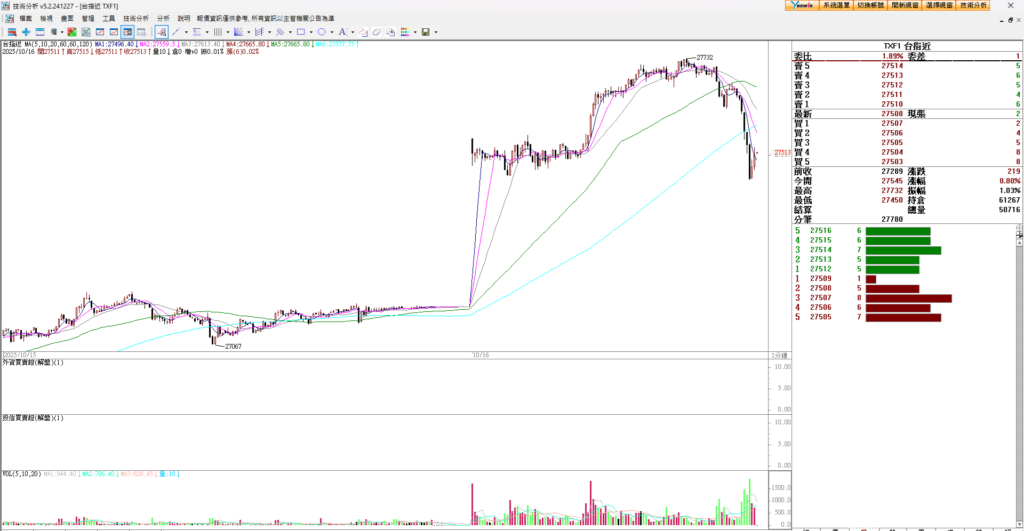Toggle the highlighted crosshair cursor tool
The width and height of the screenshot is (1024, 531).
(161, 32)
